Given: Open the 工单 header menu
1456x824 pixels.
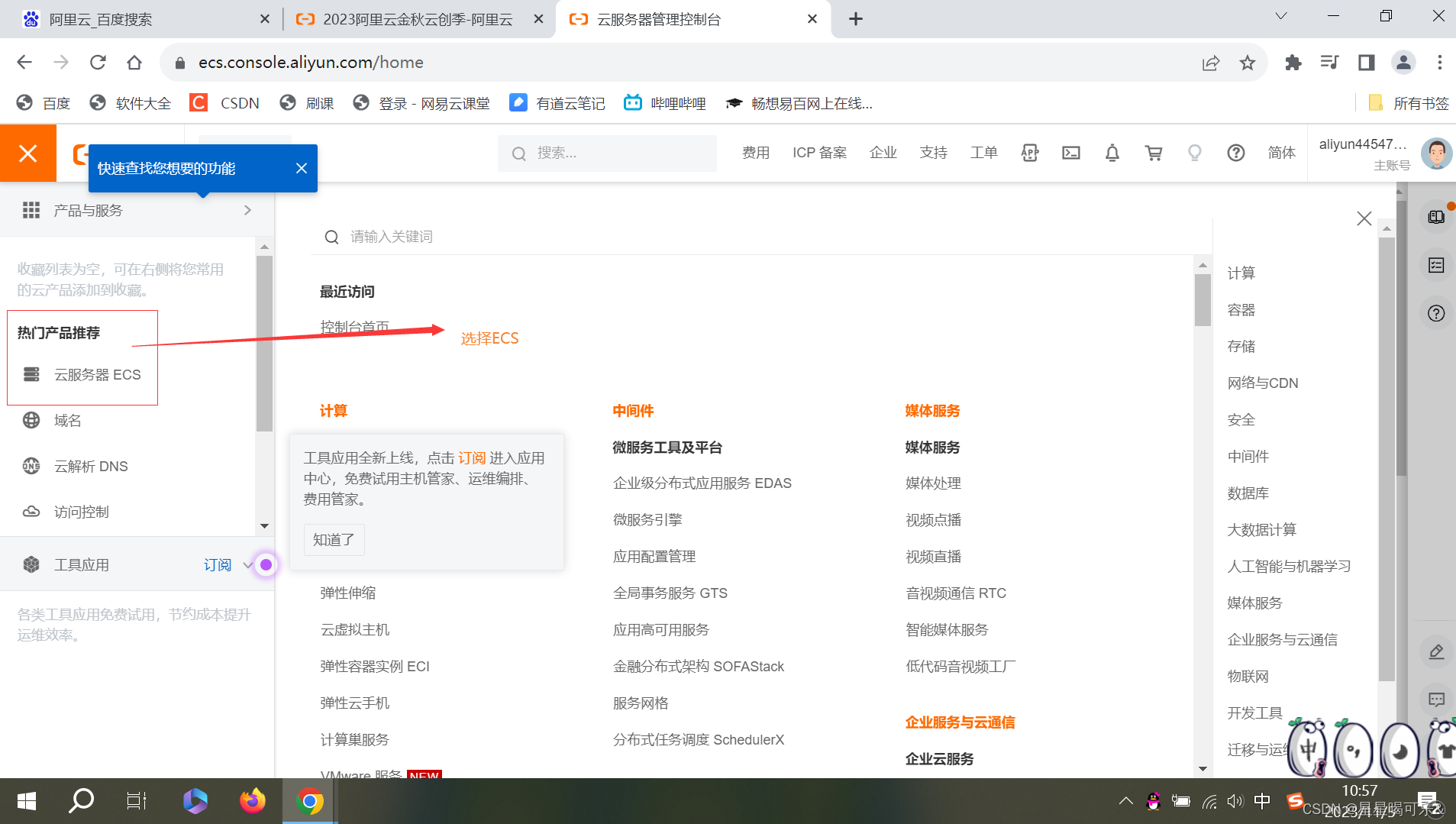Looking at the screenshot, I should [x=984, y=153].
